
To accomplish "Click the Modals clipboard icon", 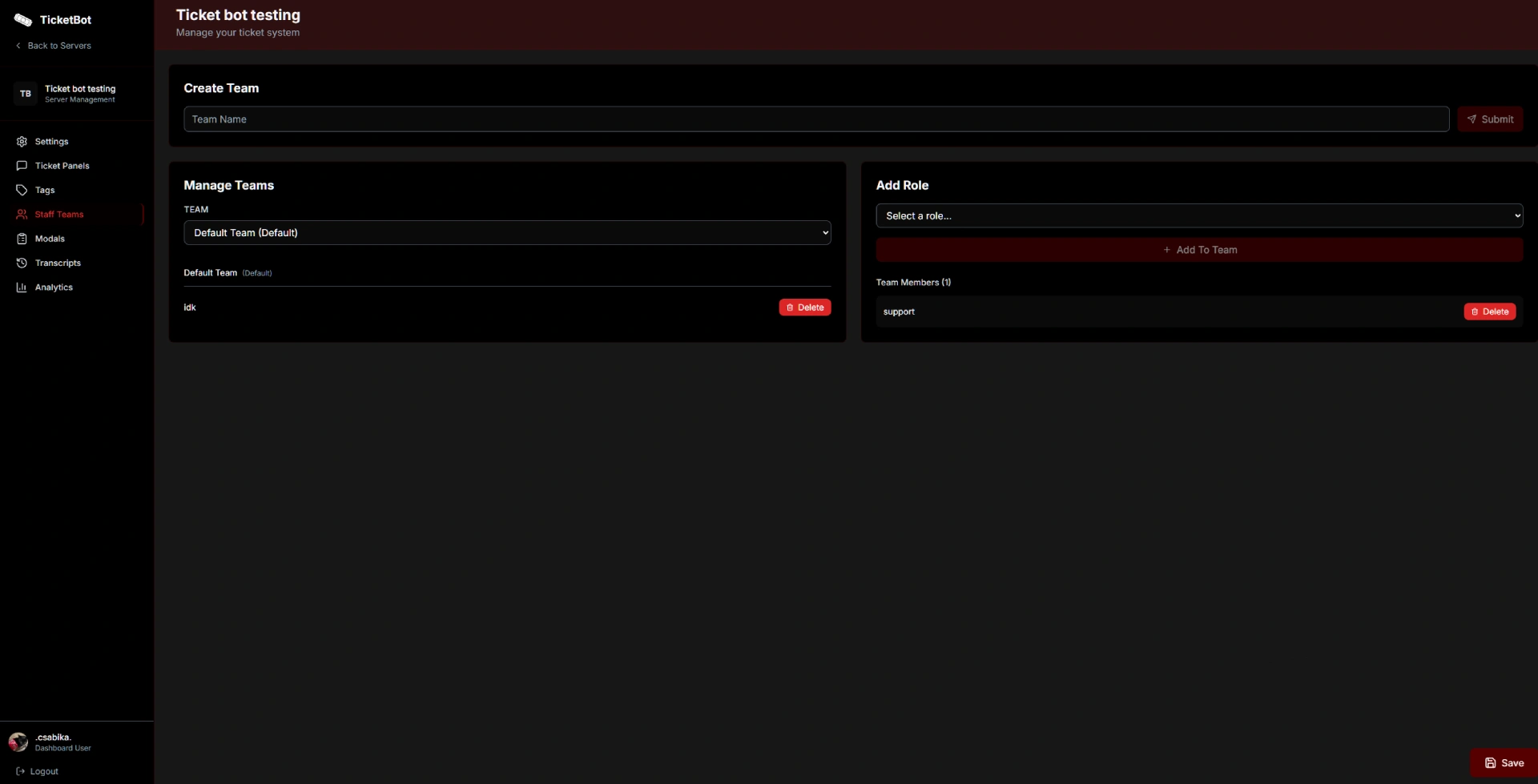I will (x=22, y=239).
